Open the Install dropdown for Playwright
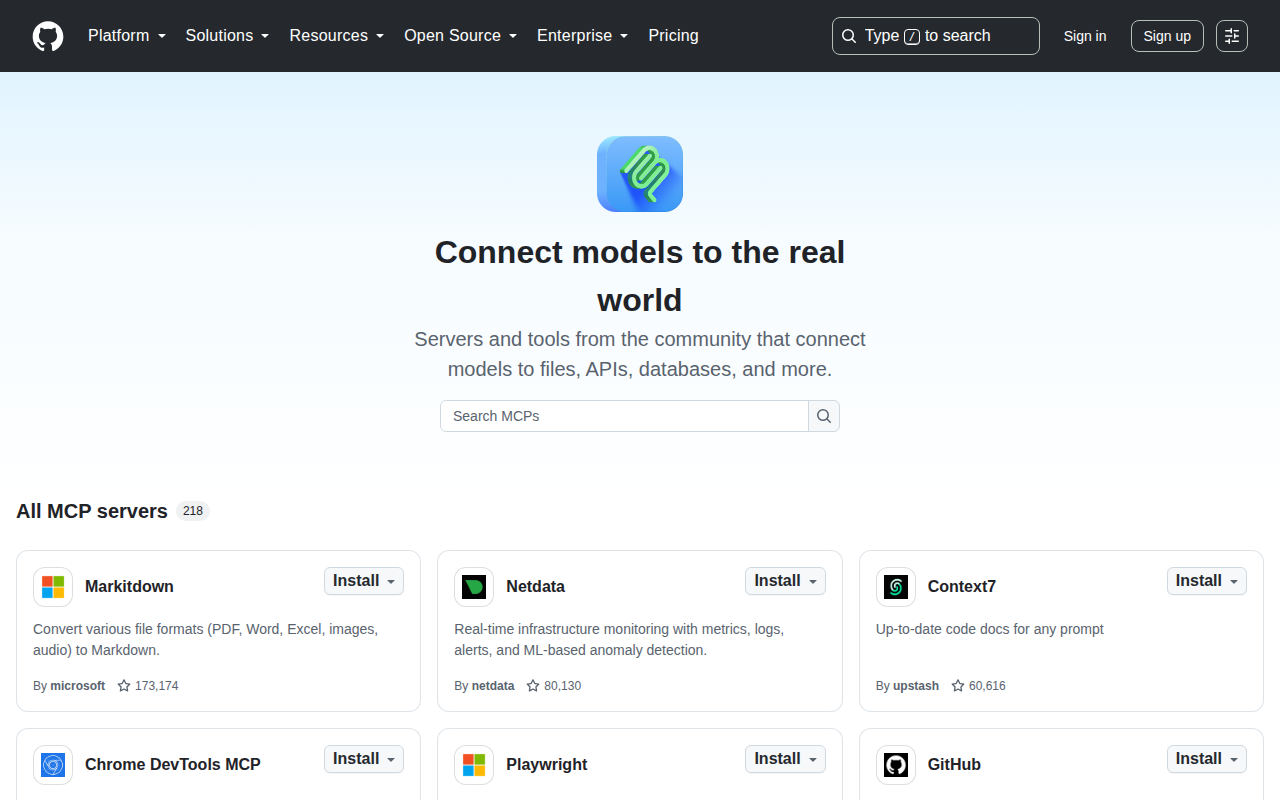1280x800 pixels. click(x=785, y=759)
